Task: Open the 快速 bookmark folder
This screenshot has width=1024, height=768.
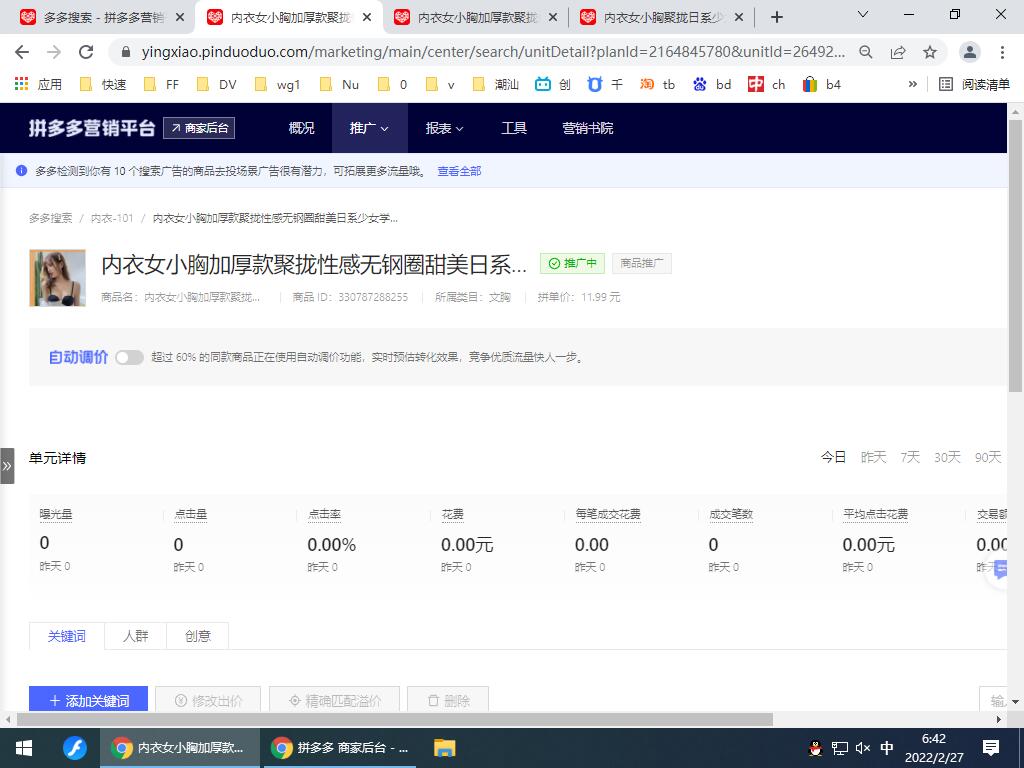Action: 103,84
